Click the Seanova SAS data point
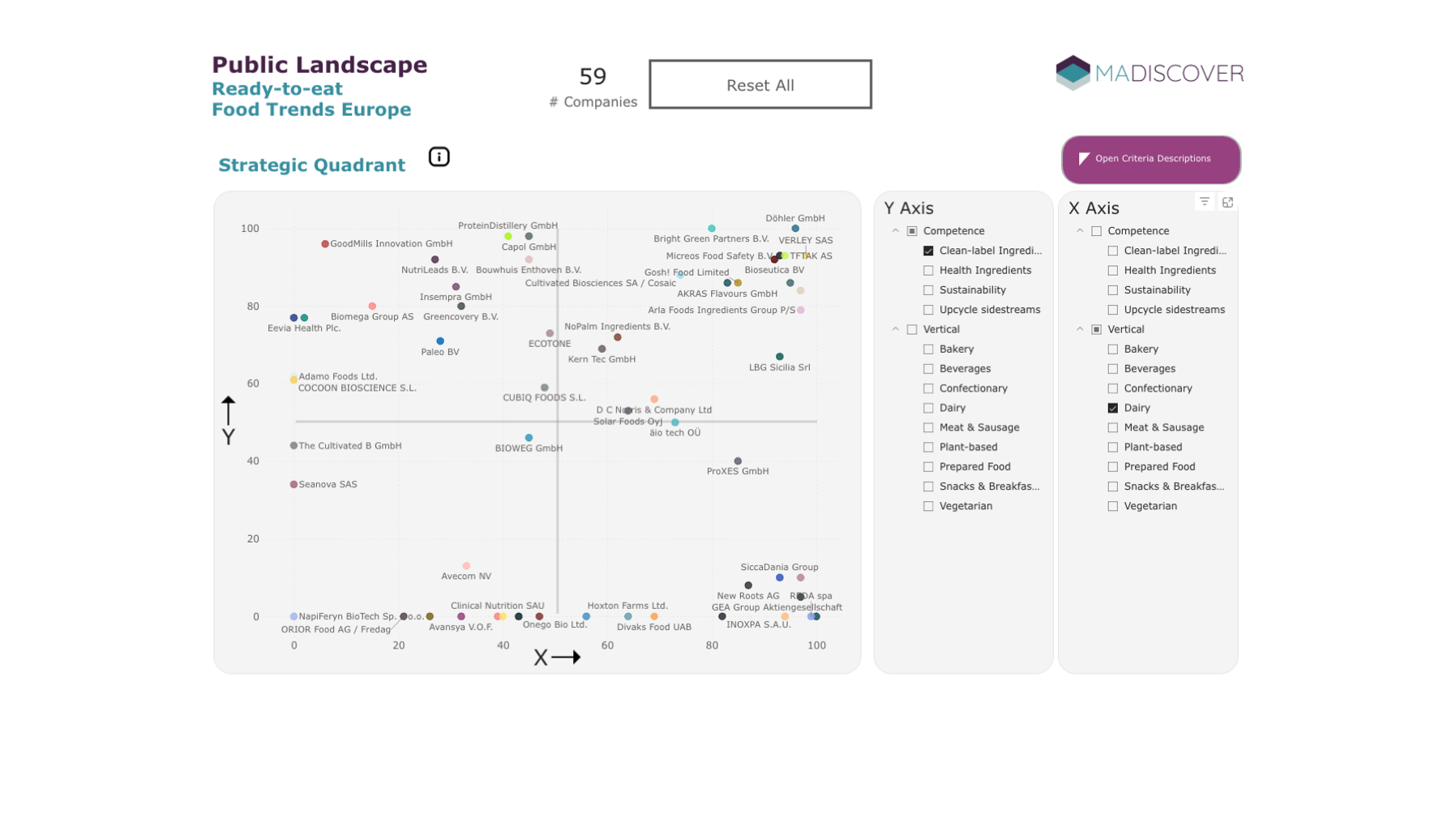 [294, 485]
